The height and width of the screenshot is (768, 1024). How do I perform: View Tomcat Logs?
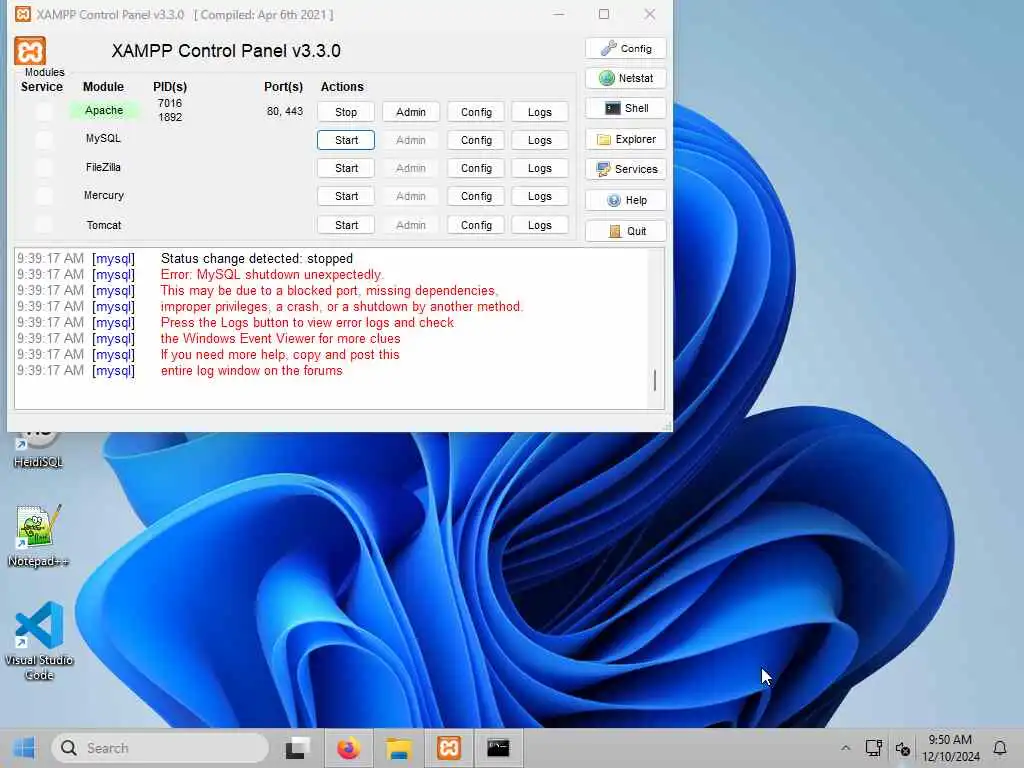click(x=539, y=225)
